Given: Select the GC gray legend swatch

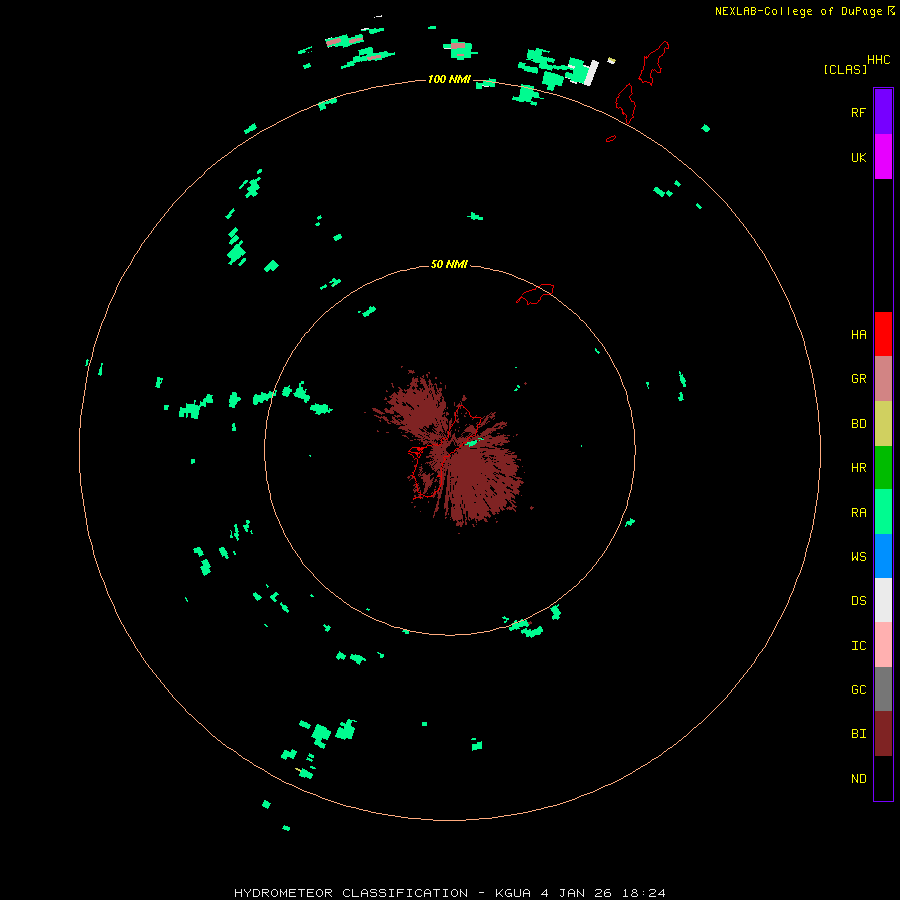Looking at the screenshot, I should click(883, 689).
